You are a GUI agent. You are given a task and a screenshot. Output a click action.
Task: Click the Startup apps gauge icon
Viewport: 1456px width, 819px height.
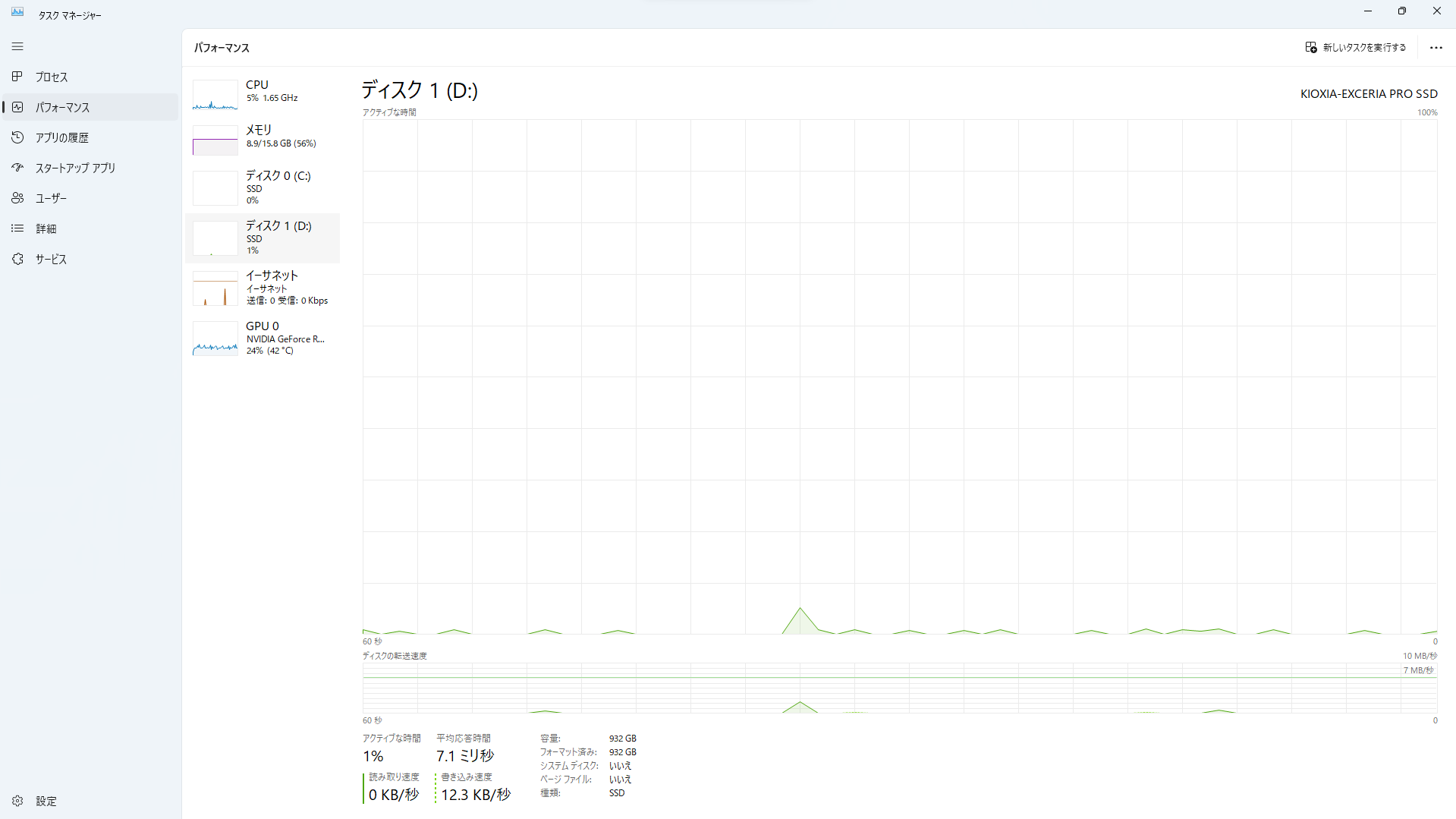click(x=17, y=168)
